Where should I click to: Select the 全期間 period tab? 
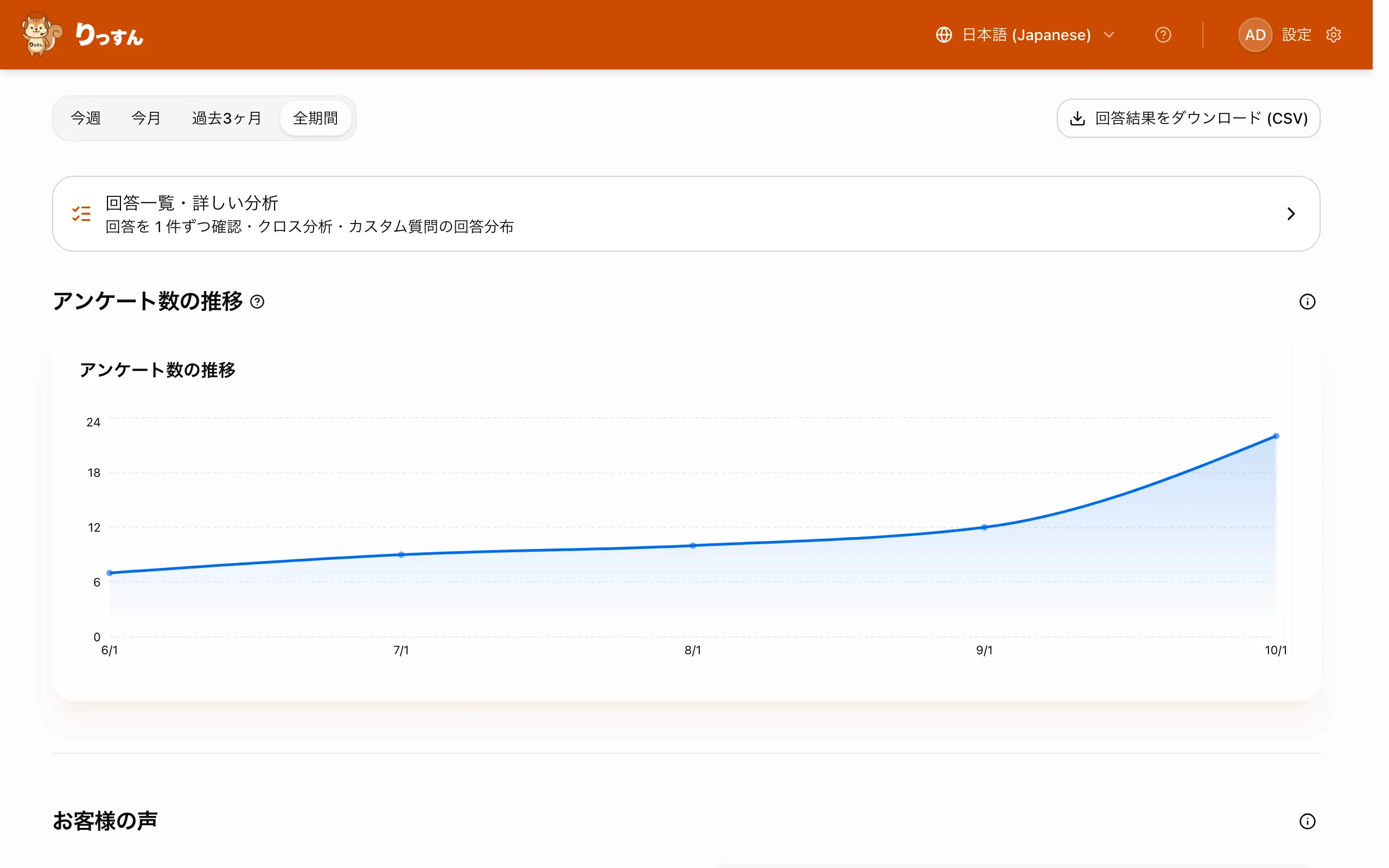click(315, 118)
